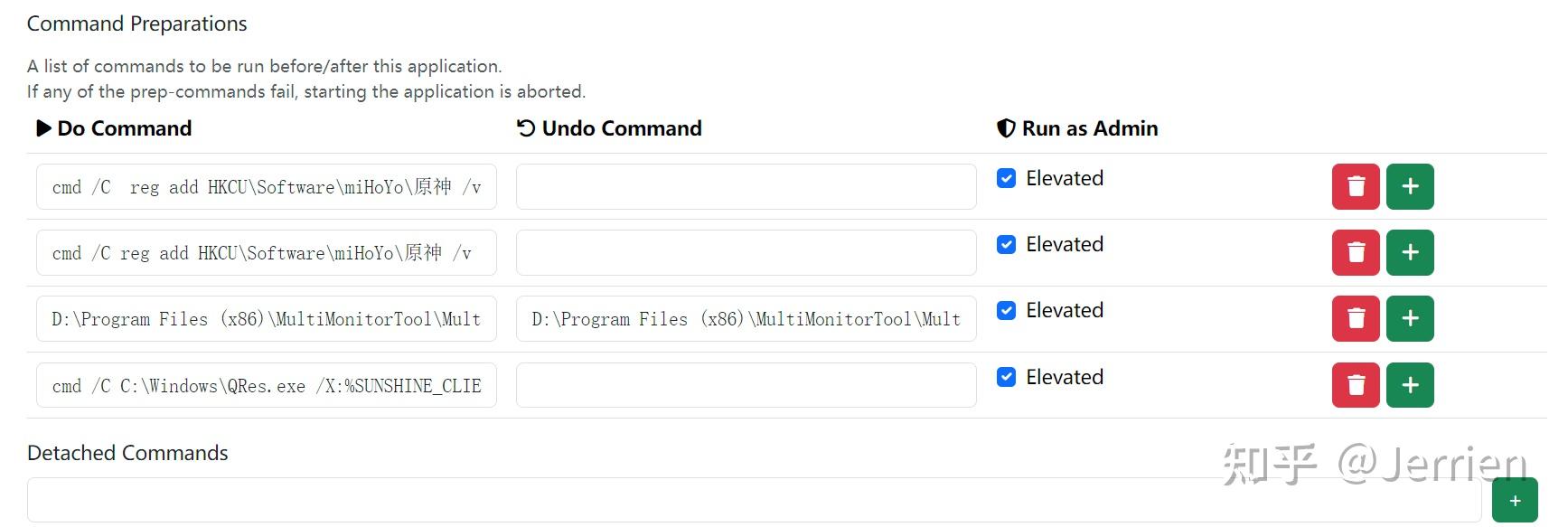Add a row after the first command
Image resolution: width=1568 pixels, height=527 pixels.
point(1409,186)
